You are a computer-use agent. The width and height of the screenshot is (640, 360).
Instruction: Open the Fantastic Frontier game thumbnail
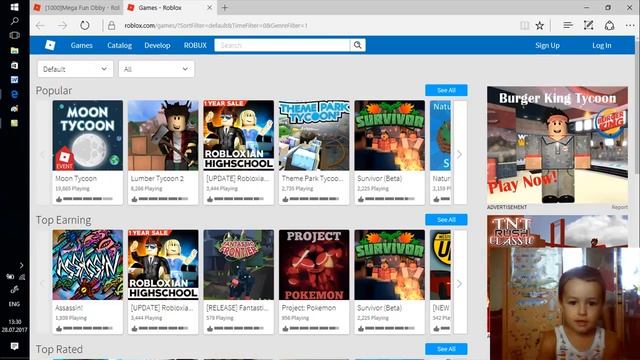[x=239, y=265]
